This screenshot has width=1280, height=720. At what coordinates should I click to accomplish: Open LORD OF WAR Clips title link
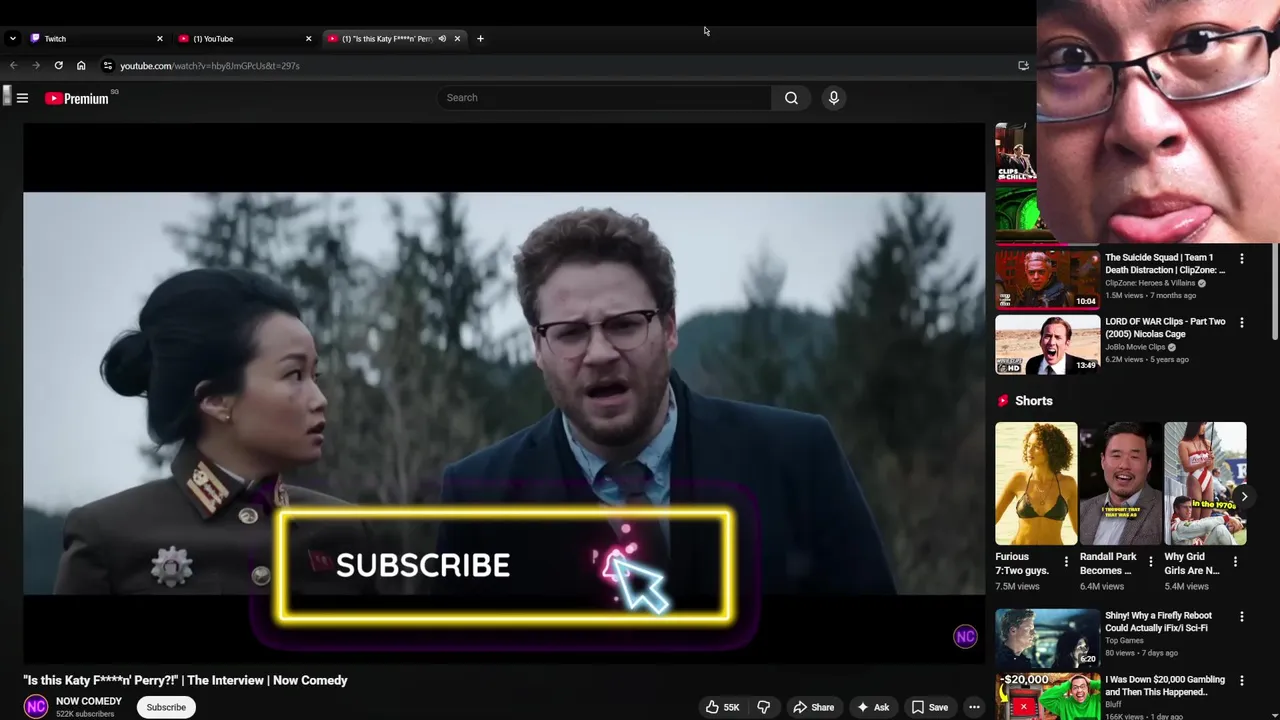[1165, 328]
